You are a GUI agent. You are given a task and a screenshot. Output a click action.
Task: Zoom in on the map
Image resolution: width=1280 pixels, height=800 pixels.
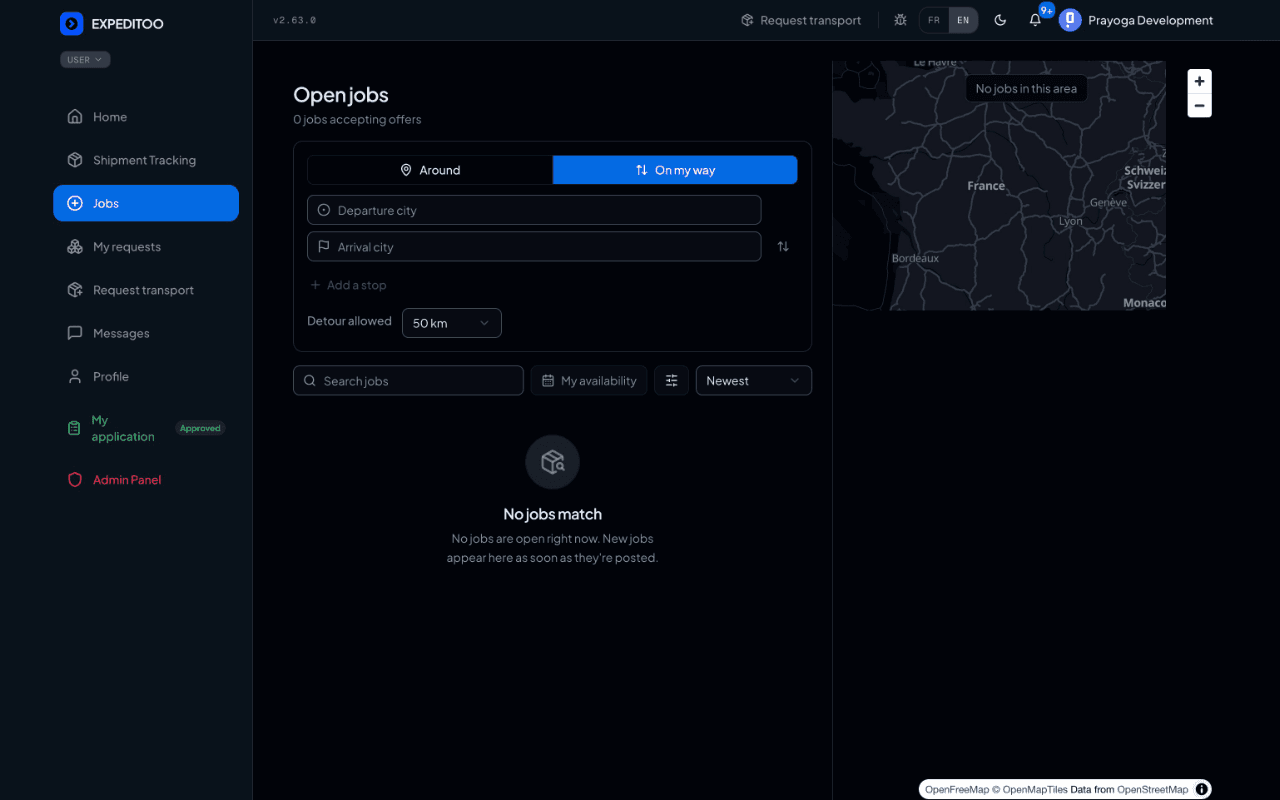[1200, 81]
